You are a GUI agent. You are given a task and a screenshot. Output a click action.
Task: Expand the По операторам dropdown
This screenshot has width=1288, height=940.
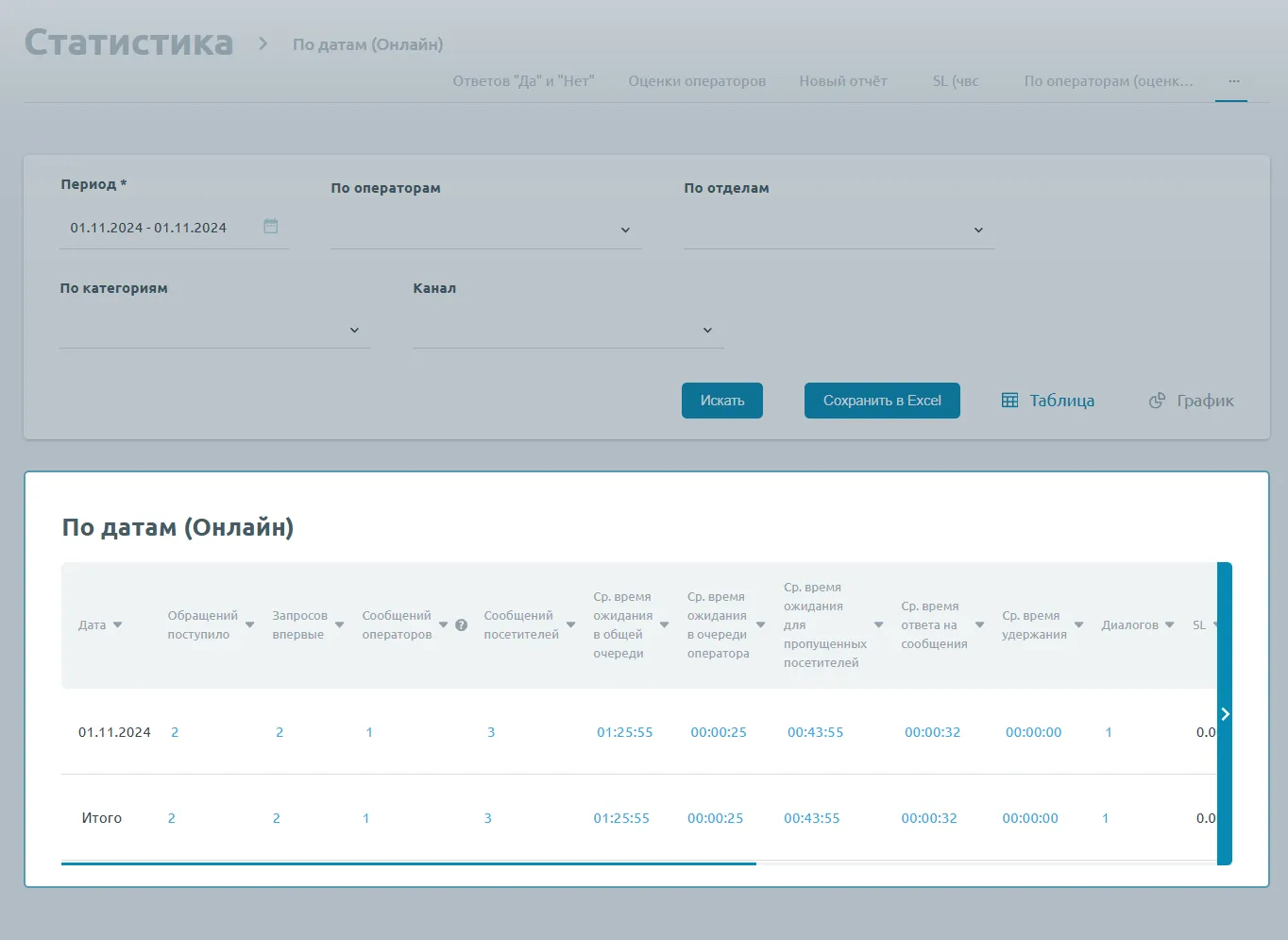pyautogui.click(x=625, y=231)
